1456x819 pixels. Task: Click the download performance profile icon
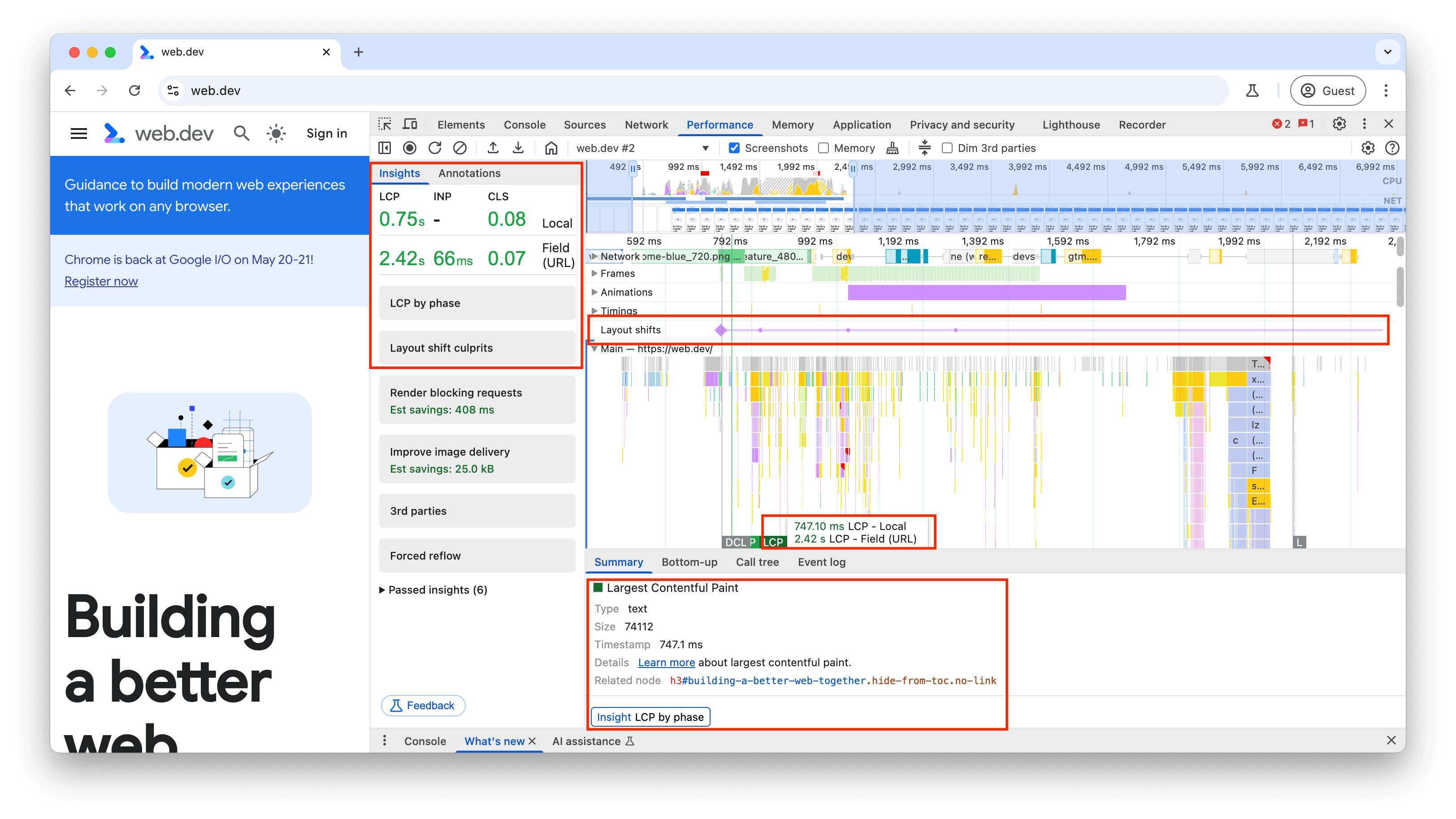(520, 148)
